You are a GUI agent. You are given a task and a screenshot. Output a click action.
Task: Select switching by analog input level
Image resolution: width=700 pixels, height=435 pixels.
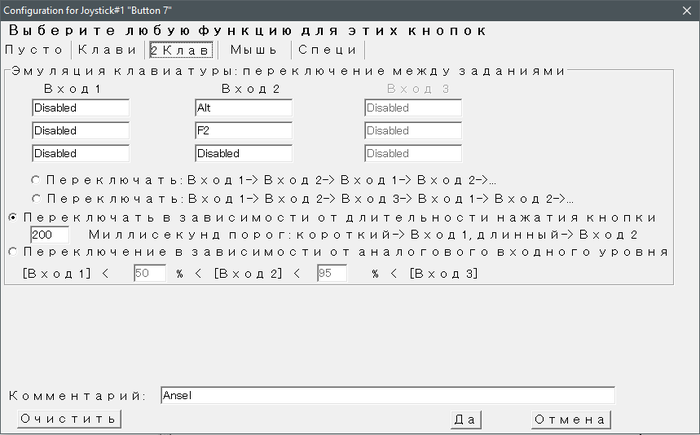[x=11, y=252]
